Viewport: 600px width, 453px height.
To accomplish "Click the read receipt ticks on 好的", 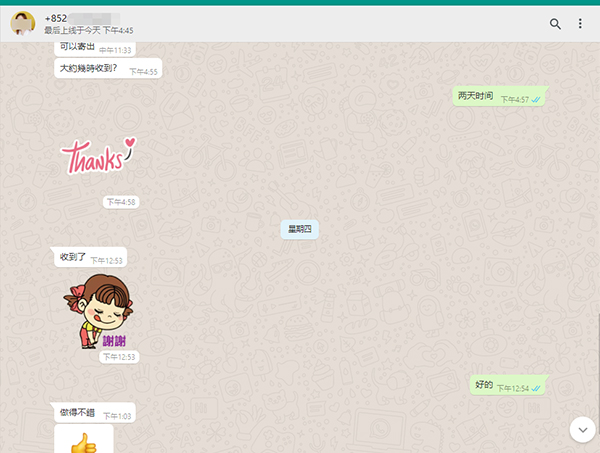I will coord(536,388).
